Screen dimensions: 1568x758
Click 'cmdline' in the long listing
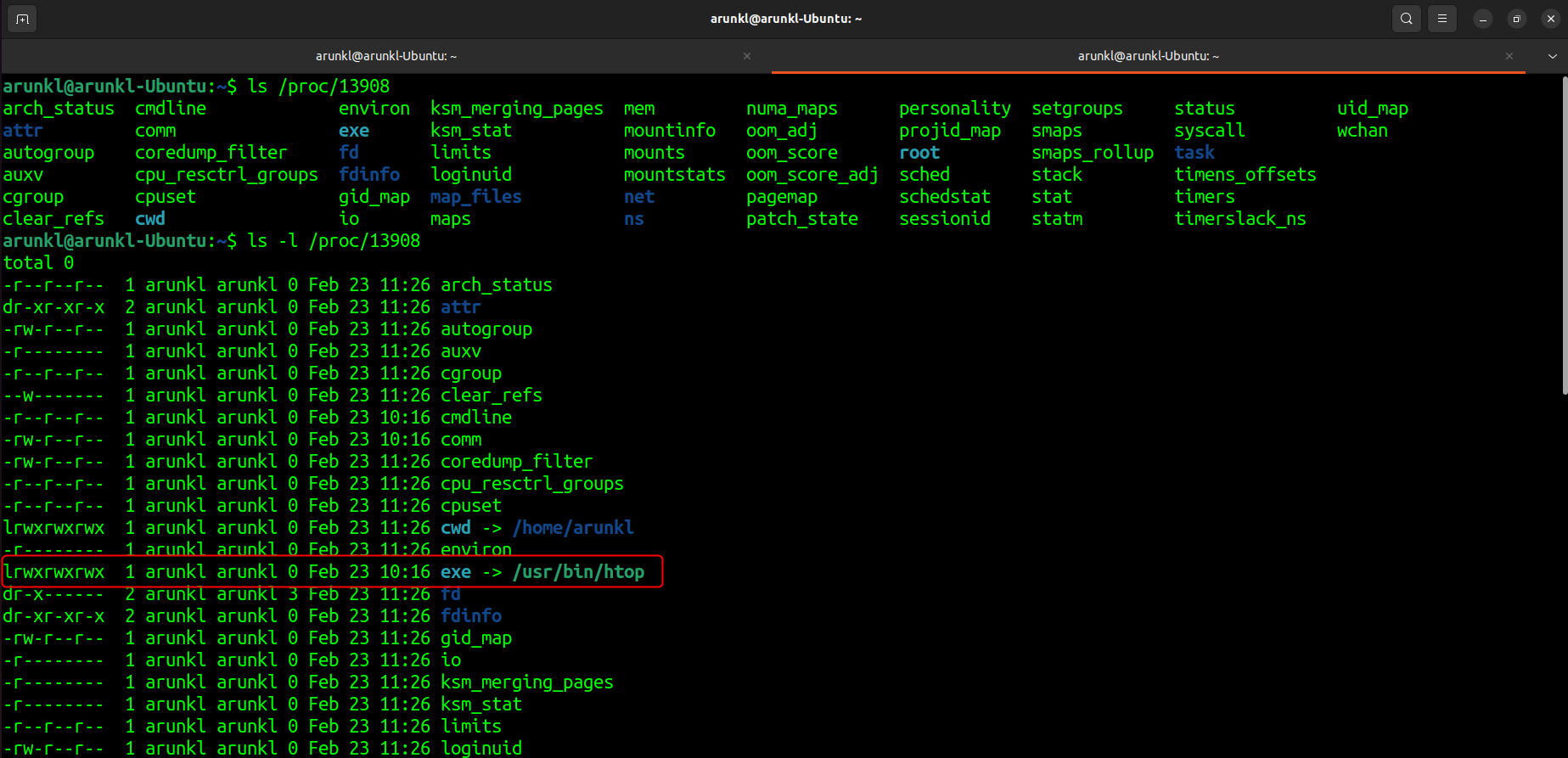(x=476, y=418)
